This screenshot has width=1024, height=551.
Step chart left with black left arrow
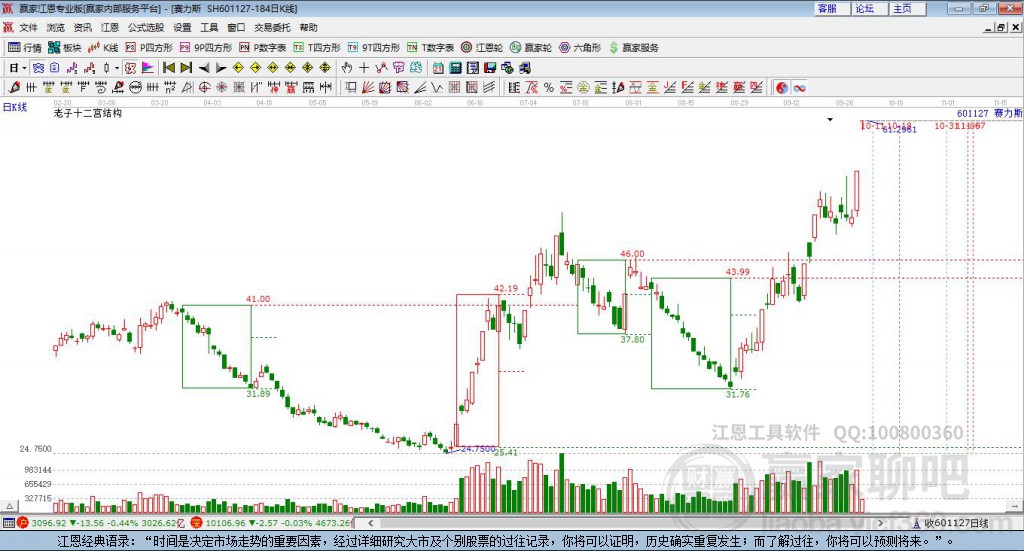204,68
